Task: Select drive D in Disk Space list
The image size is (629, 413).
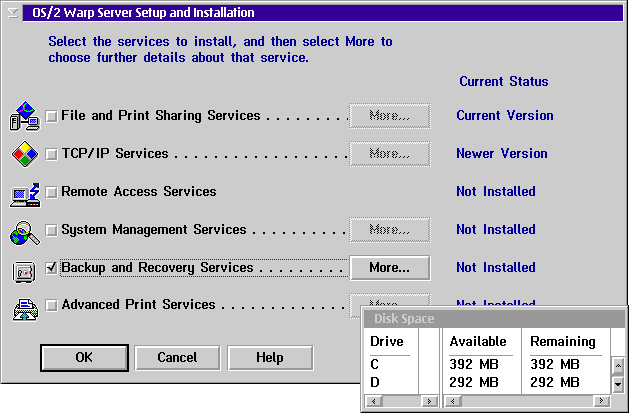Action: tap(375, 382)
